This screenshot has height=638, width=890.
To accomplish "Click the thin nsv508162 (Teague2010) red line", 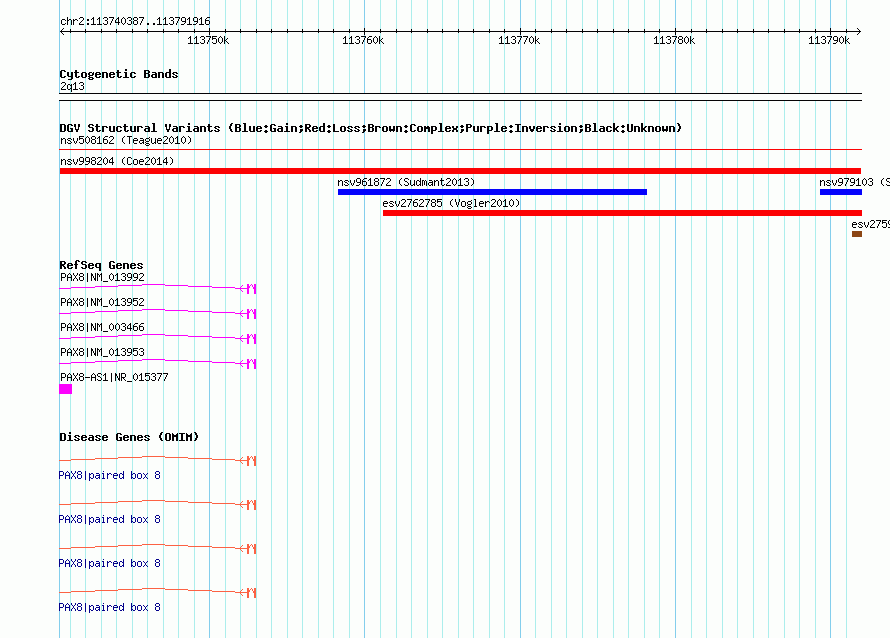I will pyautogui.click(x=460, y=150).
